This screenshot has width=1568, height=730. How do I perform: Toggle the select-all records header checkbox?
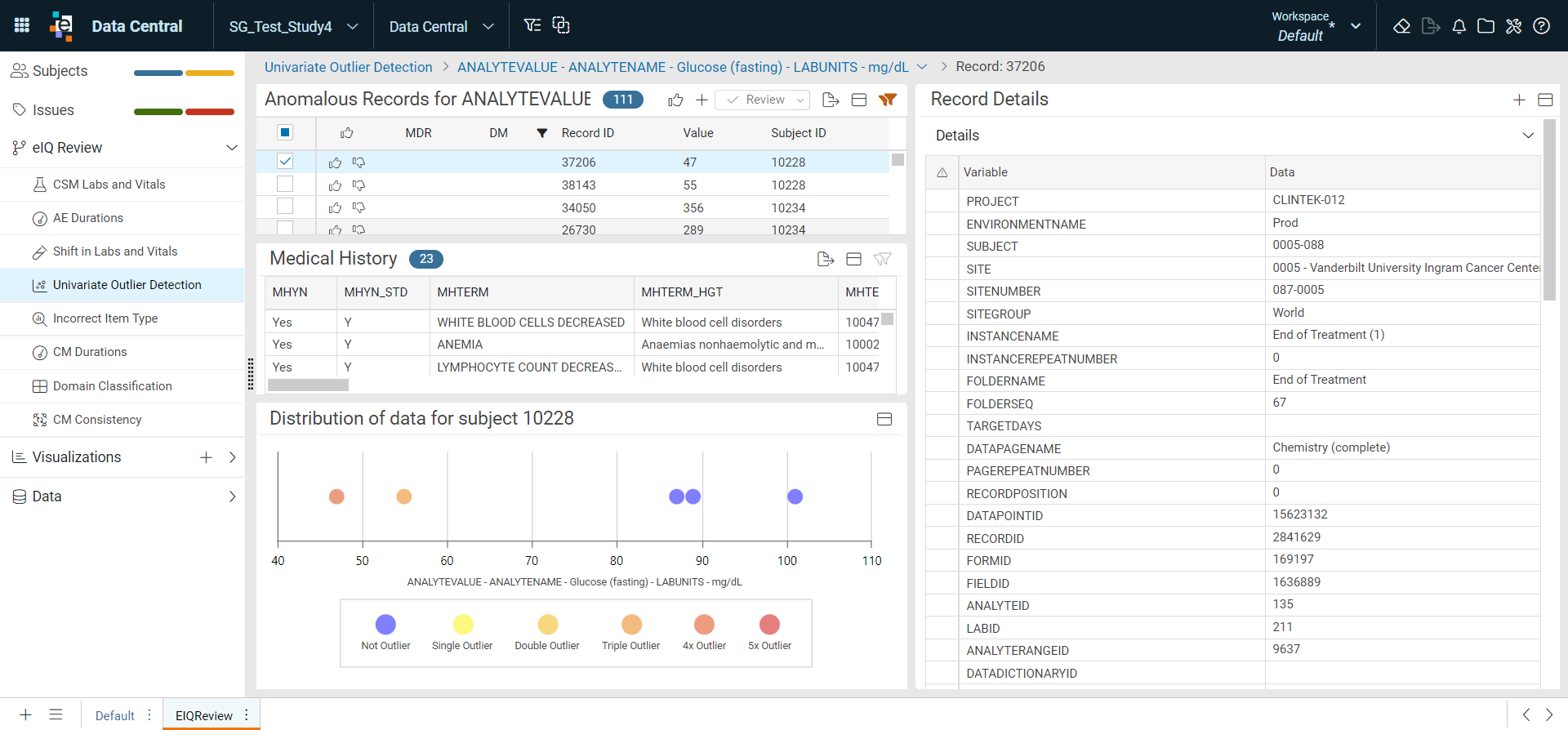coord(285,132)
